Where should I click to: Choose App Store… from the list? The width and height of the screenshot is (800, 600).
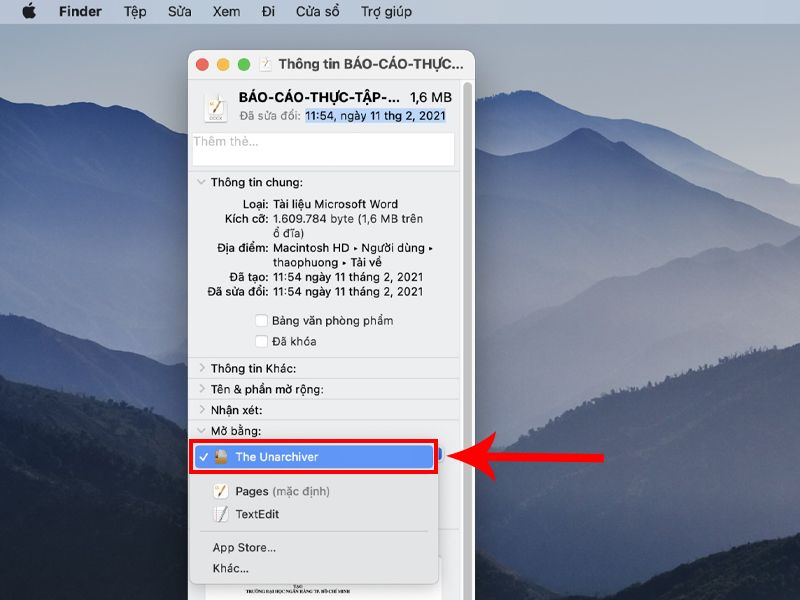coord(244,547)
